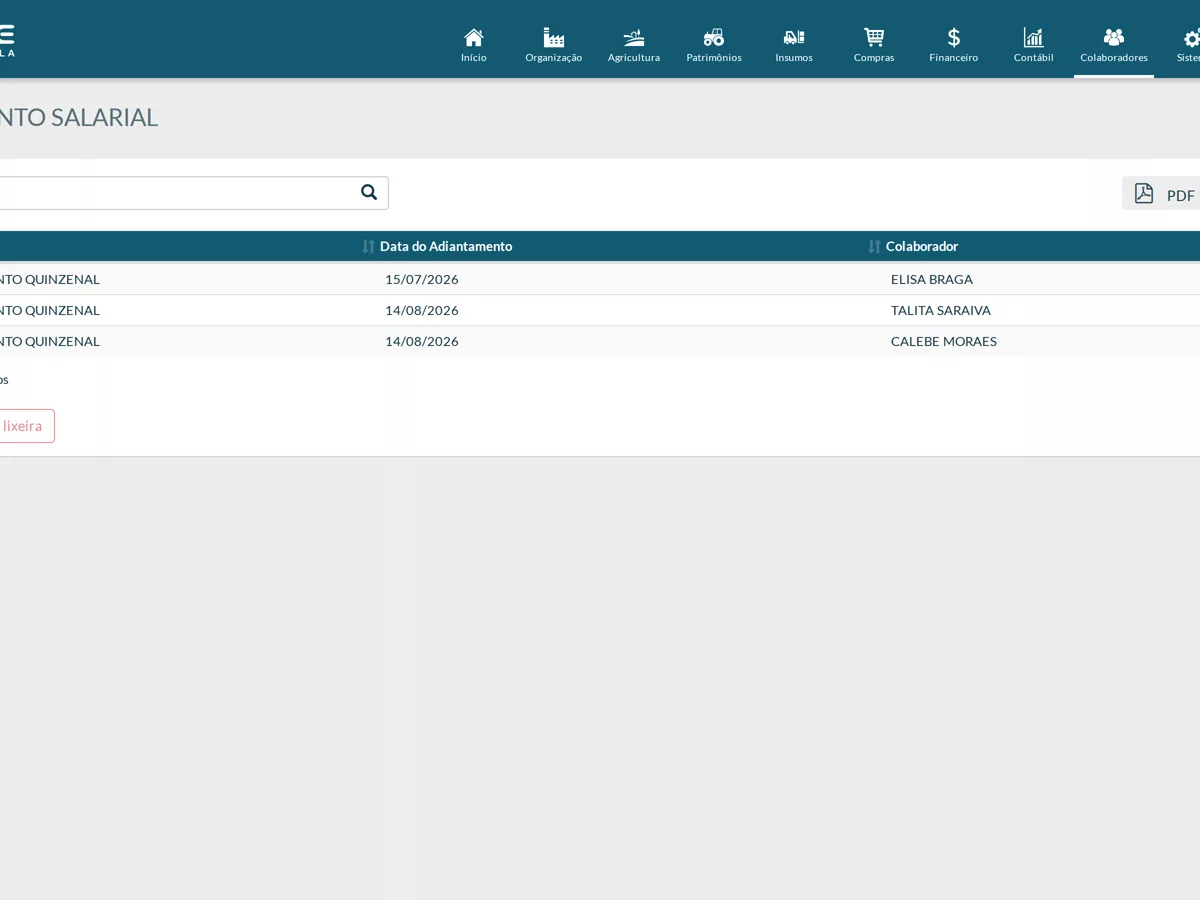
Task: Select the CALEBE MORAES row
Action: 600,341
